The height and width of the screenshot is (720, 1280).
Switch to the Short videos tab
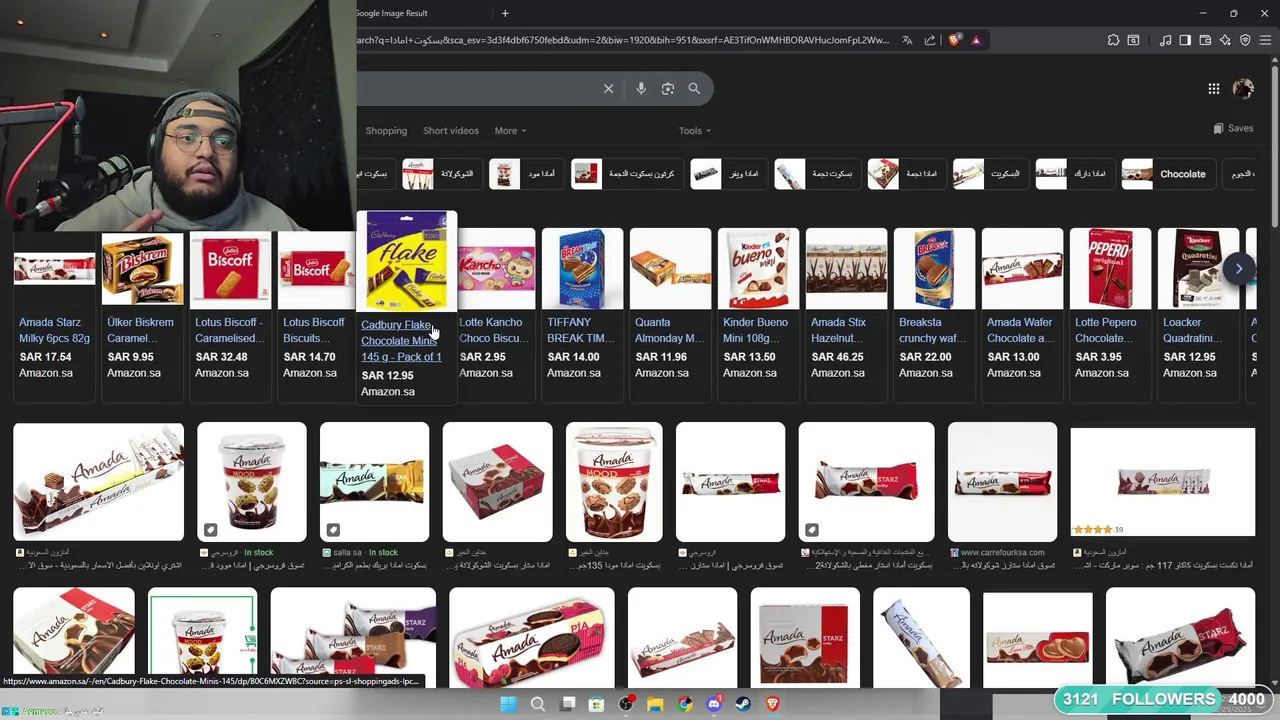451,131
